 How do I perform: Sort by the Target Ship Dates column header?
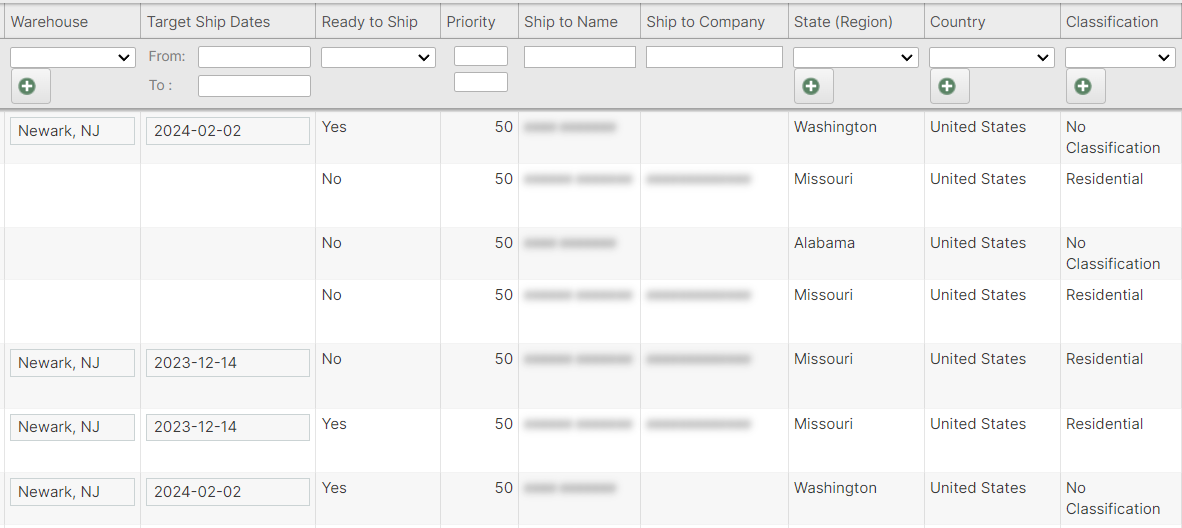coord(208,22)
